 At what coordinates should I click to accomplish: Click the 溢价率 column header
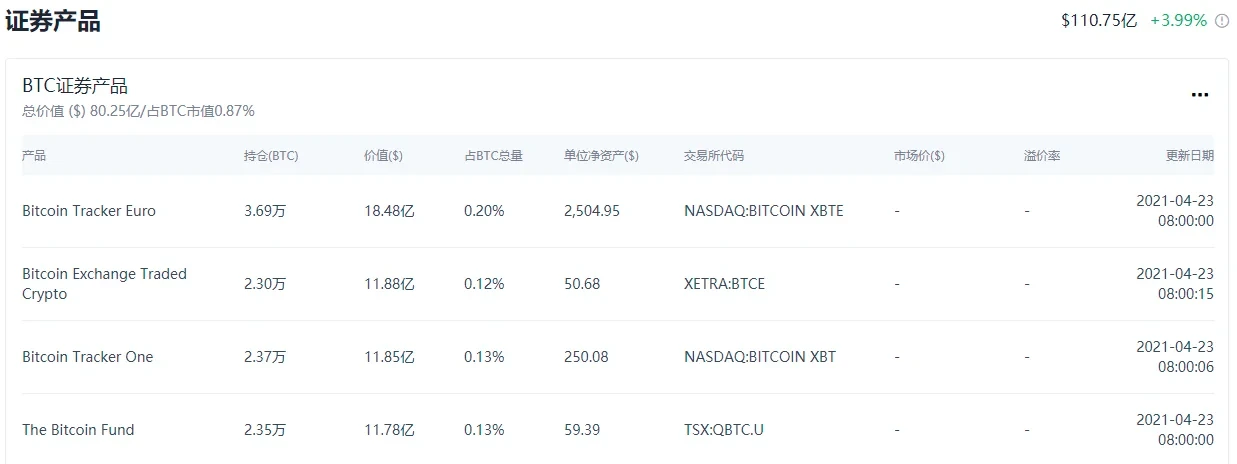coord(1042,156)
